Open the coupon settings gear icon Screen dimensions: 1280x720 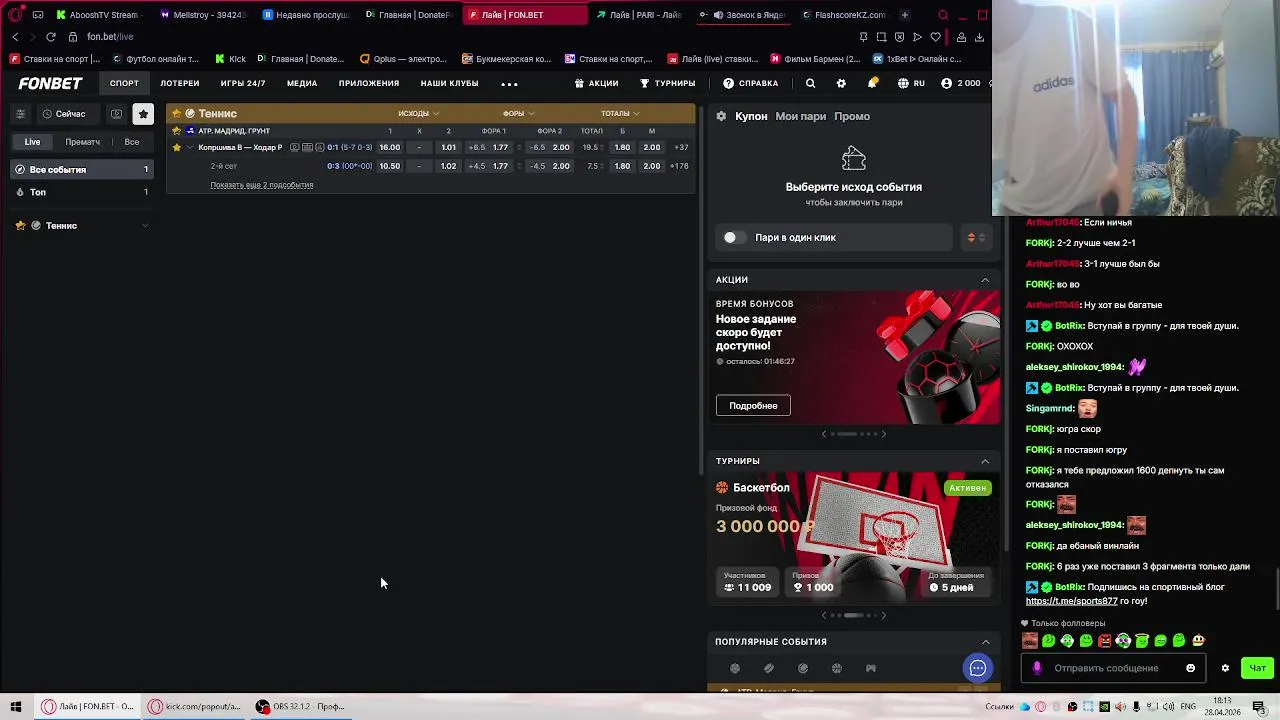pyautogui.click(x=721, y=116)
